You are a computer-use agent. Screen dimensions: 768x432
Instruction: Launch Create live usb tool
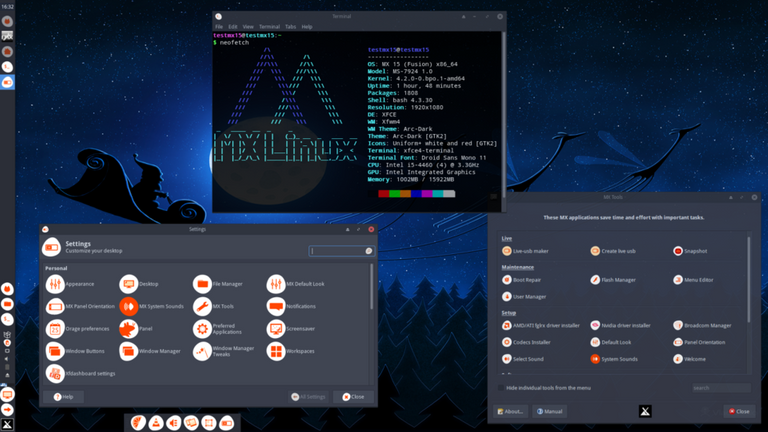[613, 251]
